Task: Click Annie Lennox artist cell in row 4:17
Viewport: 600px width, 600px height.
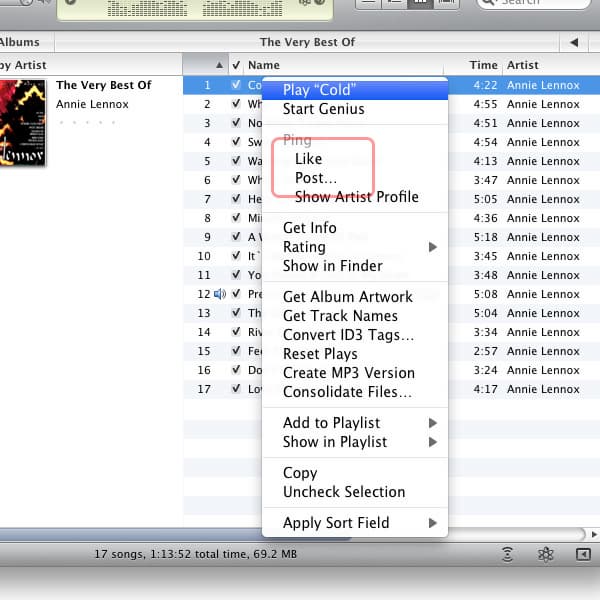Action: [x=543, y=389]
